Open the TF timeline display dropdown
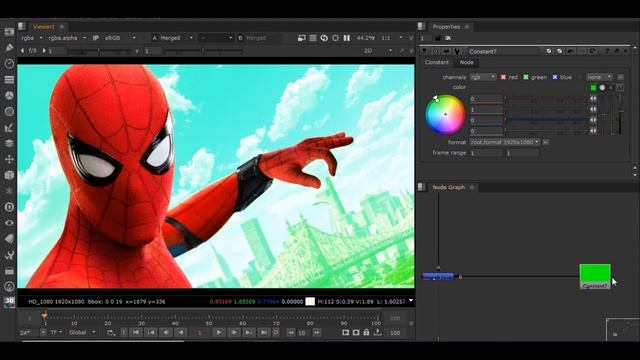 tap(56, 333)
